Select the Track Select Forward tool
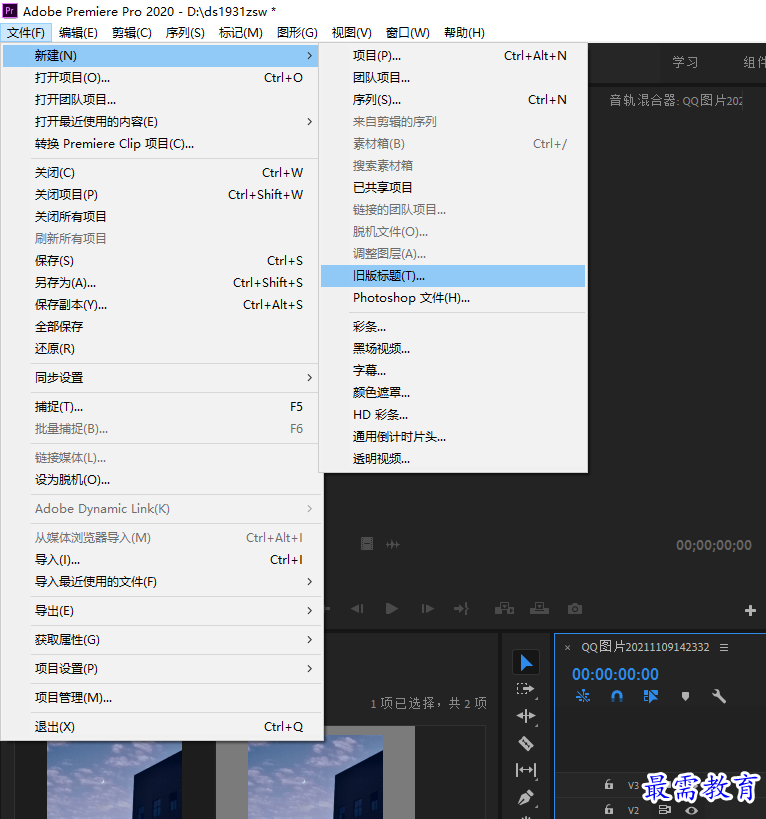The height and width of the screenshot is (819, 766). point(526,689)
